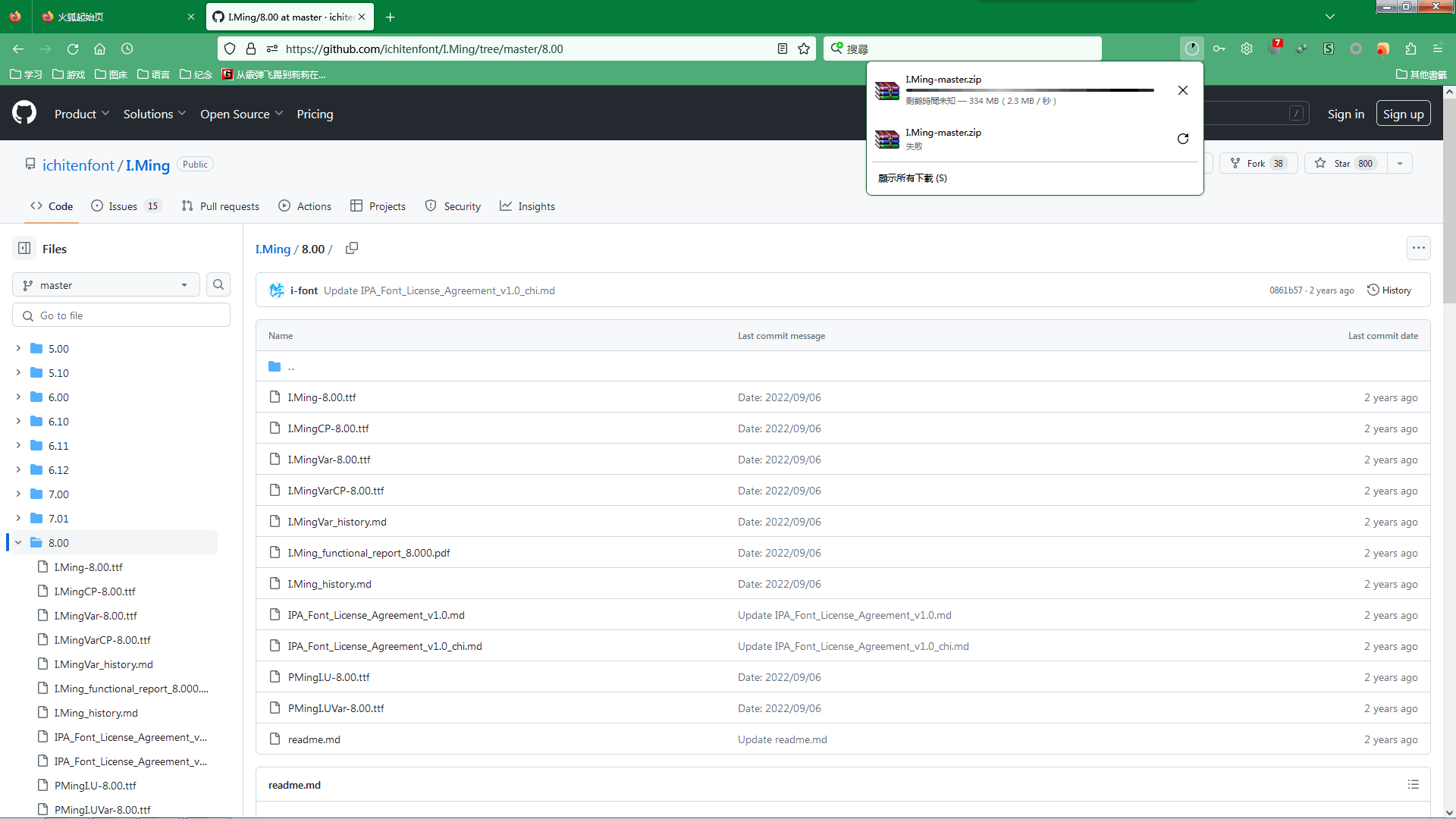Image resolution: width=1456 pixels, height=819 pixels.
Task: Open the ichitenfont owner link
Action: pos(78,165)
